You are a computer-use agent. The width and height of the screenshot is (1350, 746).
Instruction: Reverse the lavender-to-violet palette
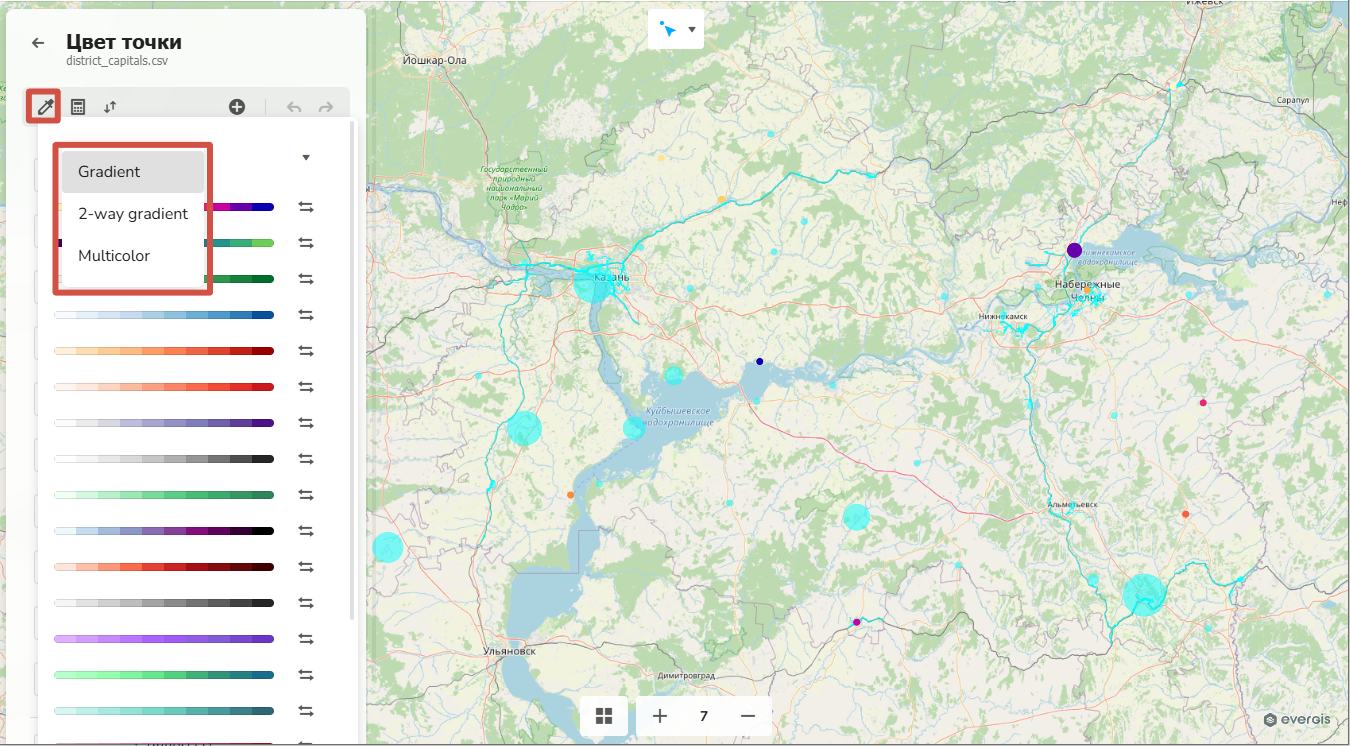pyautogui.click(x=306, y=639)
